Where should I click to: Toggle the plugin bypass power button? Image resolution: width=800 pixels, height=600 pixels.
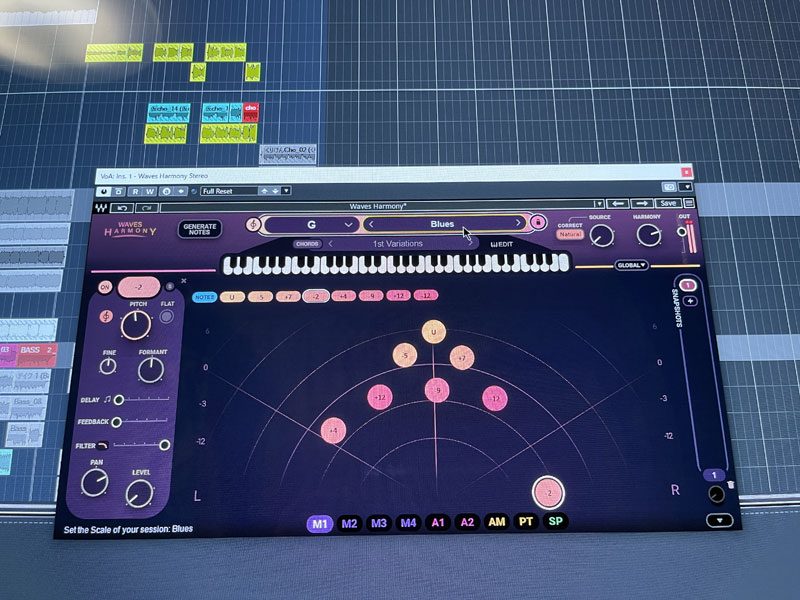pos(104,191)
